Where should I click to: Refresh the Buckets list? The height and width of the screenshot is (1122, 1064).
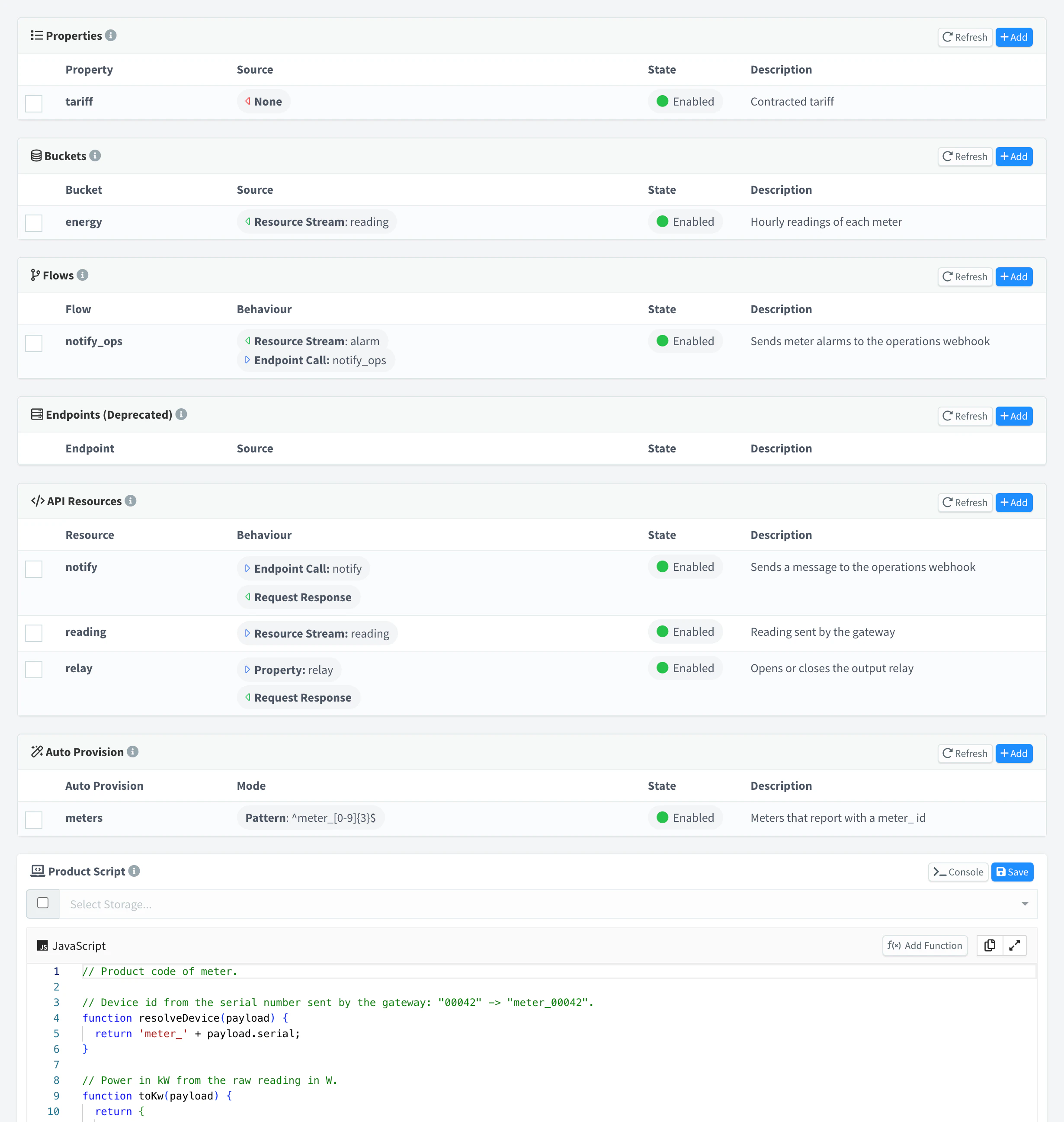(x=965, y=157)
